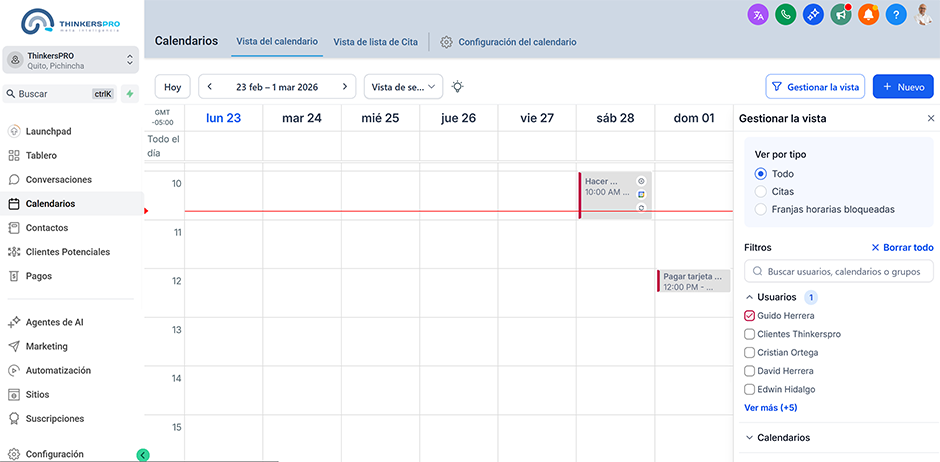
Task: Click the blue Nuevo button
Action: pos(902,87)
